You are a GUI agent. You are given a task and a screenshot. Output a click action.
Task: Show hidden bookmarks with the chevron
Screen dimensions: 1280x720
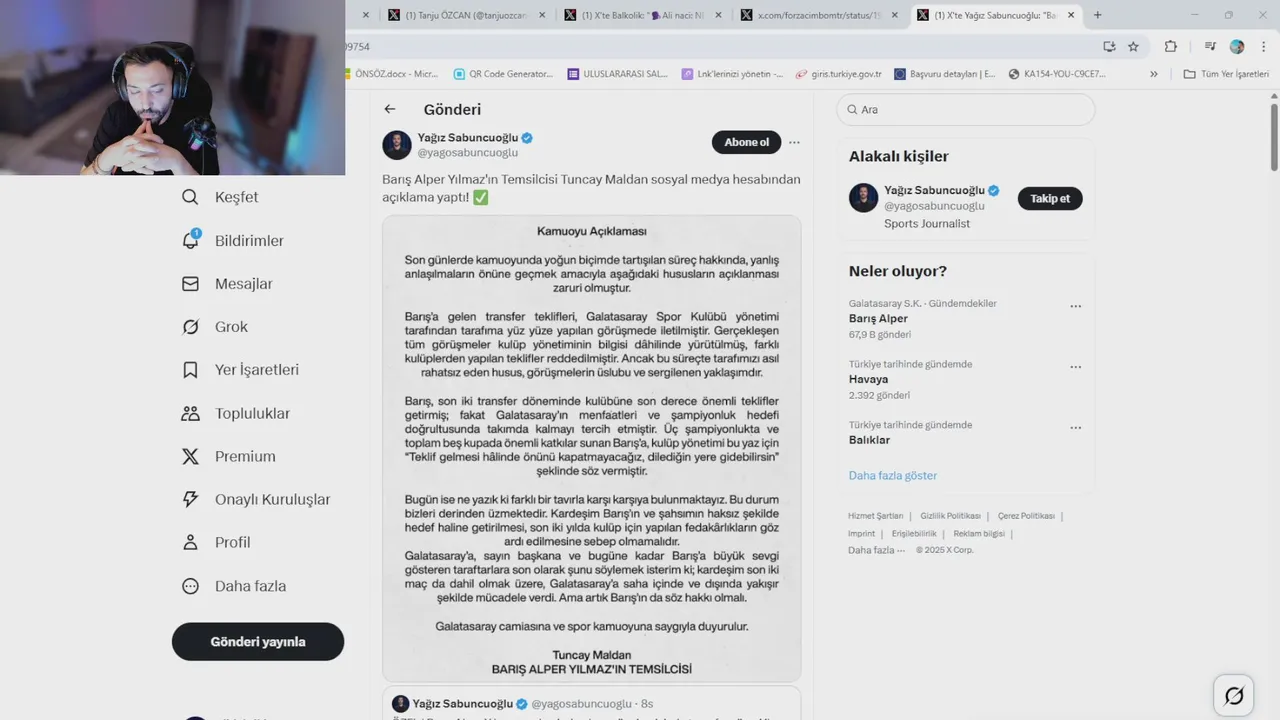point(1154,74)
